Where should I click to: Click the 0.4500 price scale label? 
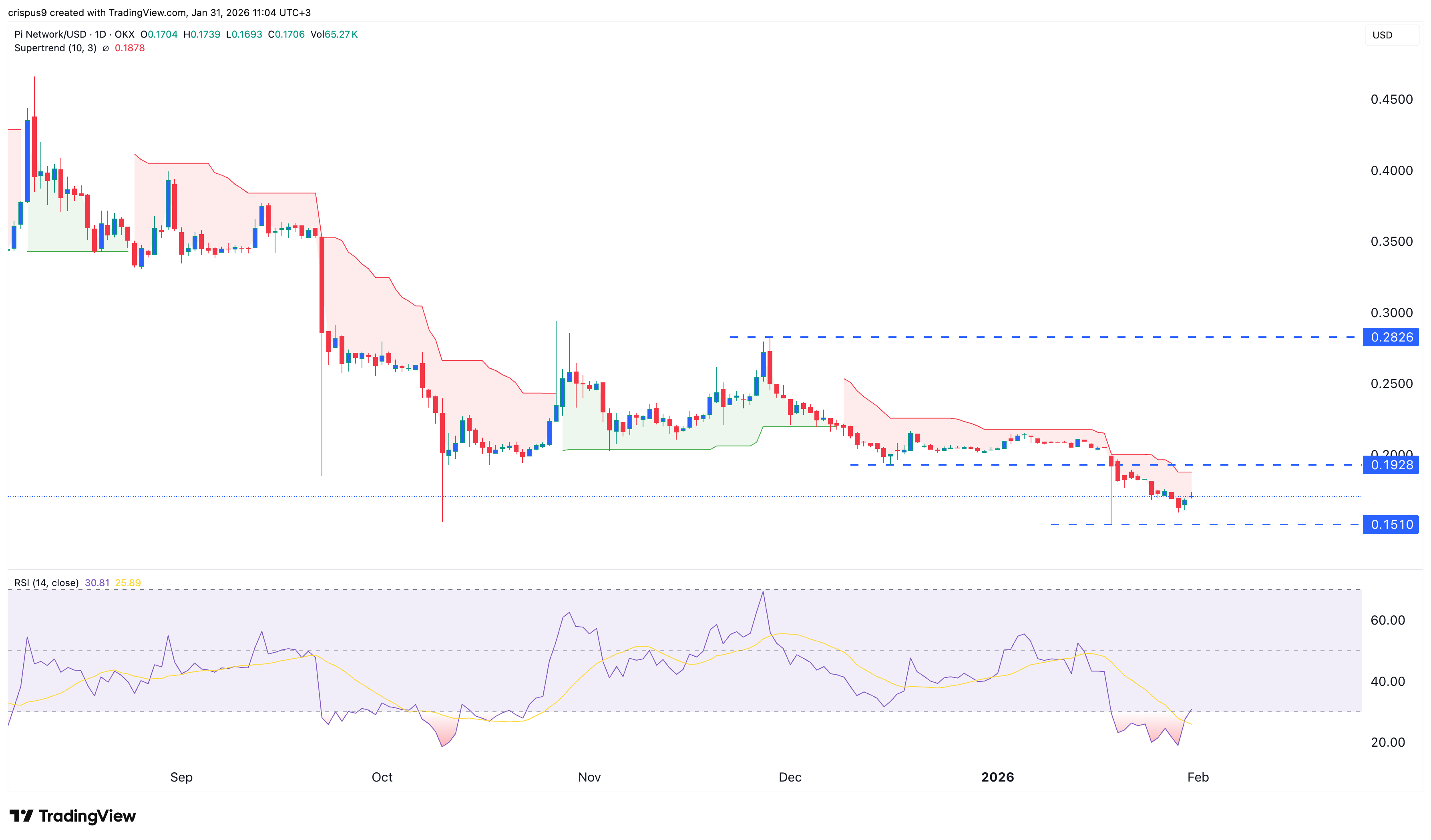1391,99
